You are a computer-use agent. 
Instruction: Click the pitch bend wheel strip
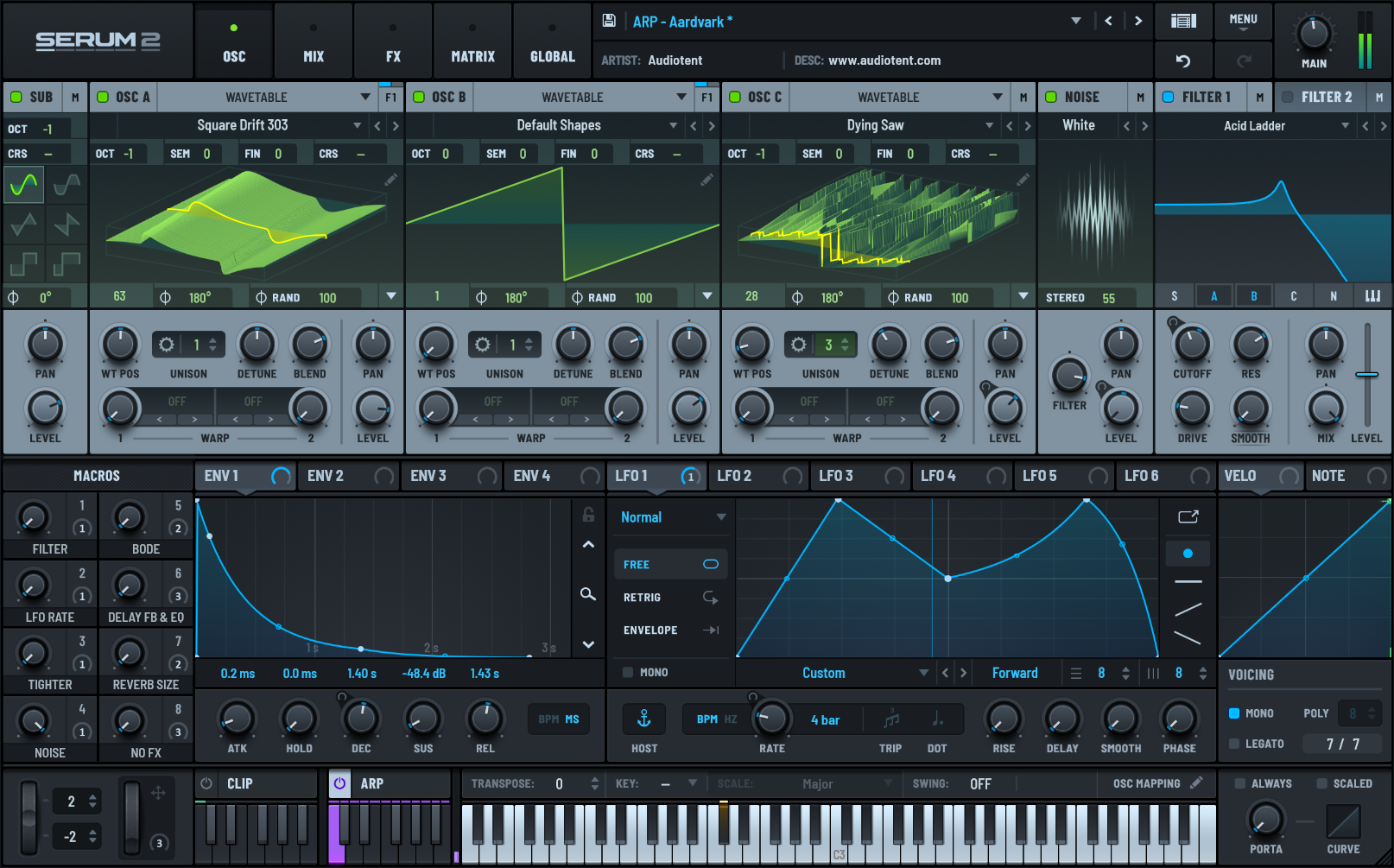coord(29,816)
